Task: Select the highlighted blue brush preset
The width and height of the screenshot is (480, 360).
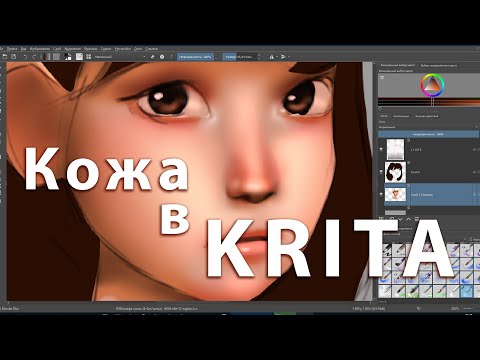Action: 466,291
